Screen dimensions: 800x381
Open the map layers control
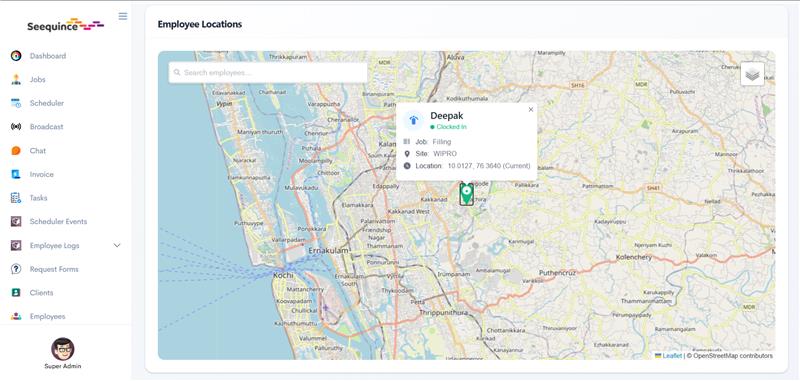(752, 74)
